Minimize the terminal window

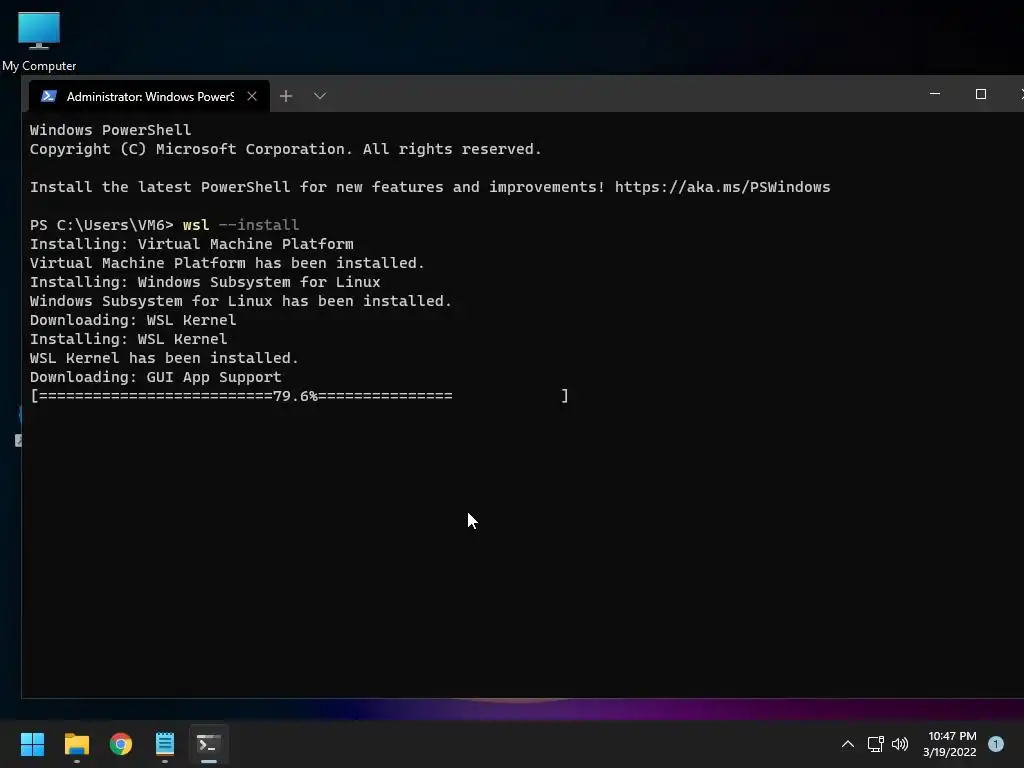pyautogui.click(x=935, y=94)
